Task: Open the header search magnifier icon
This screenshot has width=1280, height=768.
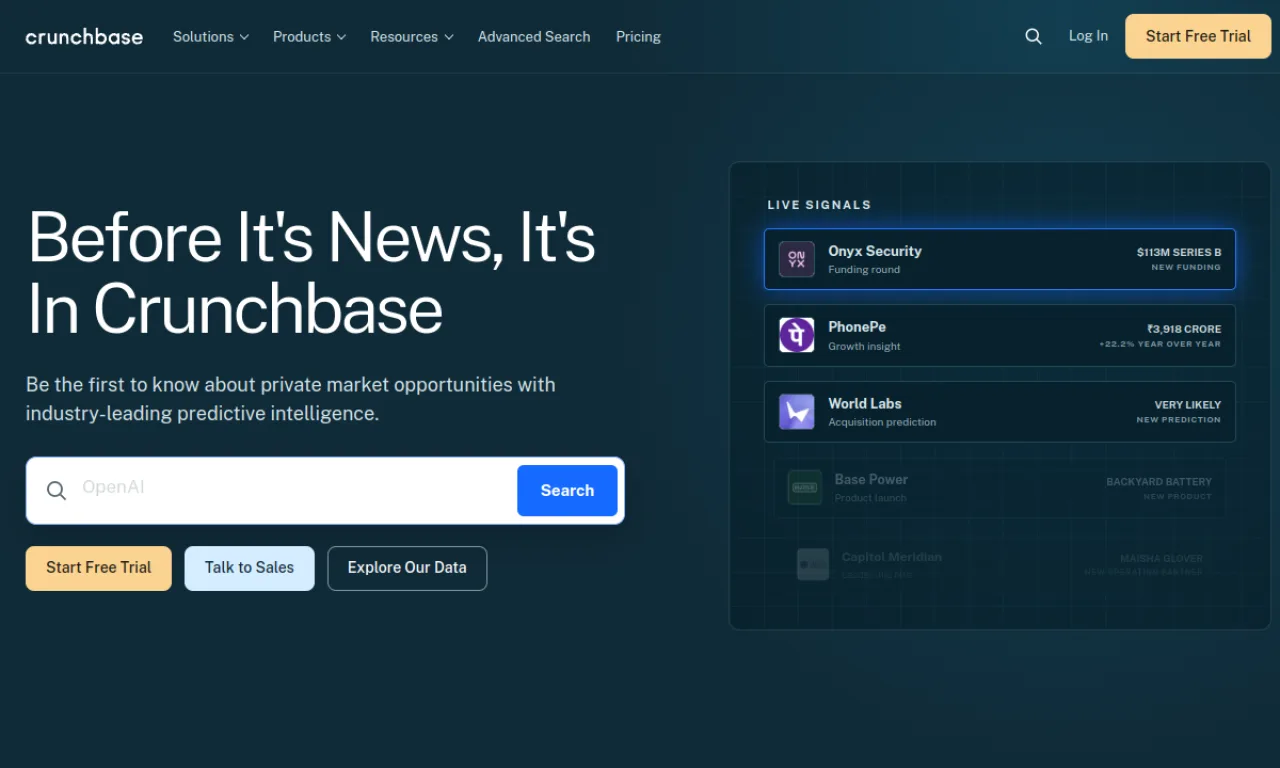Action: (1034, 36)
